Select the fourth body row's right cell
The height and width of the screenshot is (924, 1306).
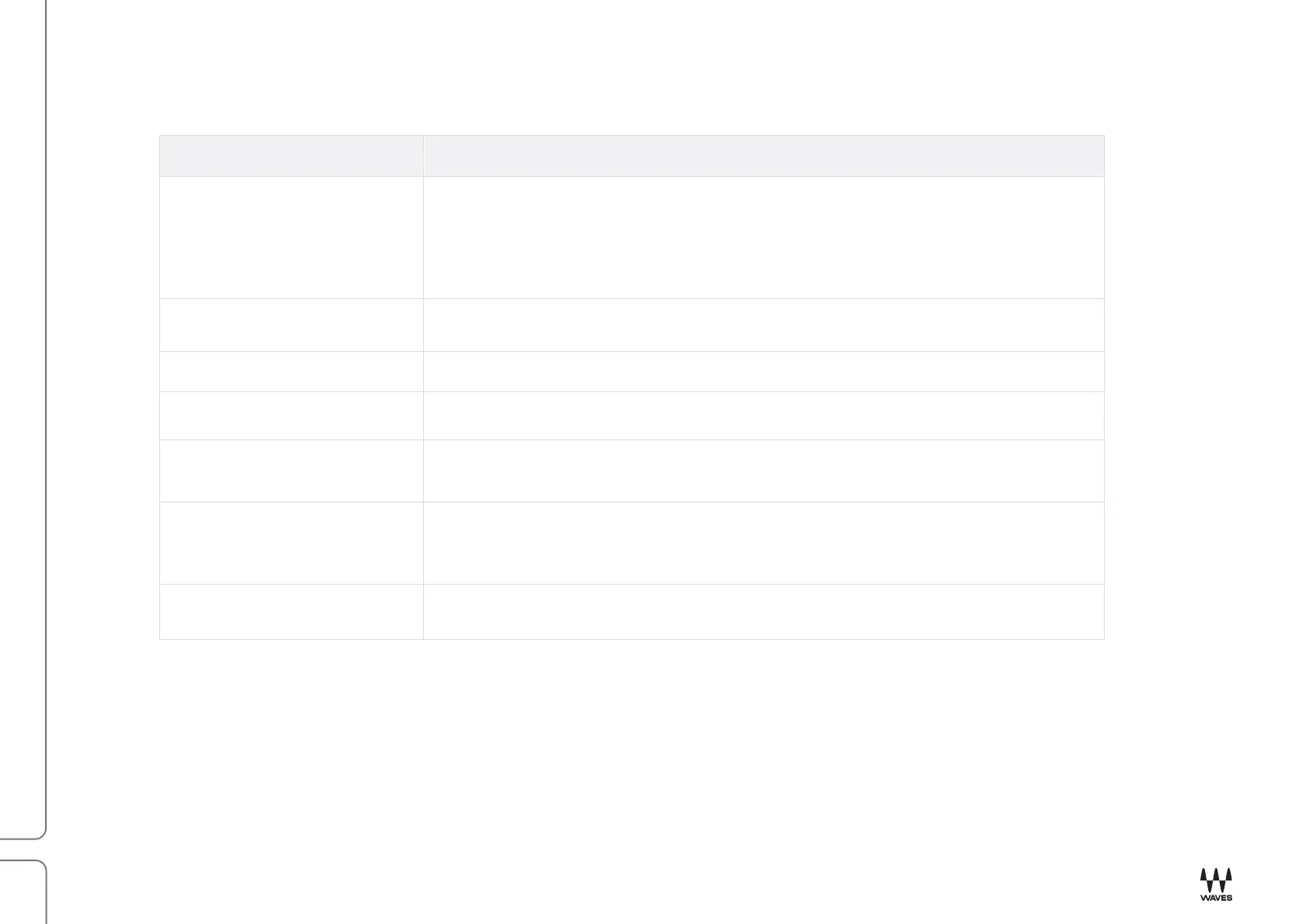763,416
